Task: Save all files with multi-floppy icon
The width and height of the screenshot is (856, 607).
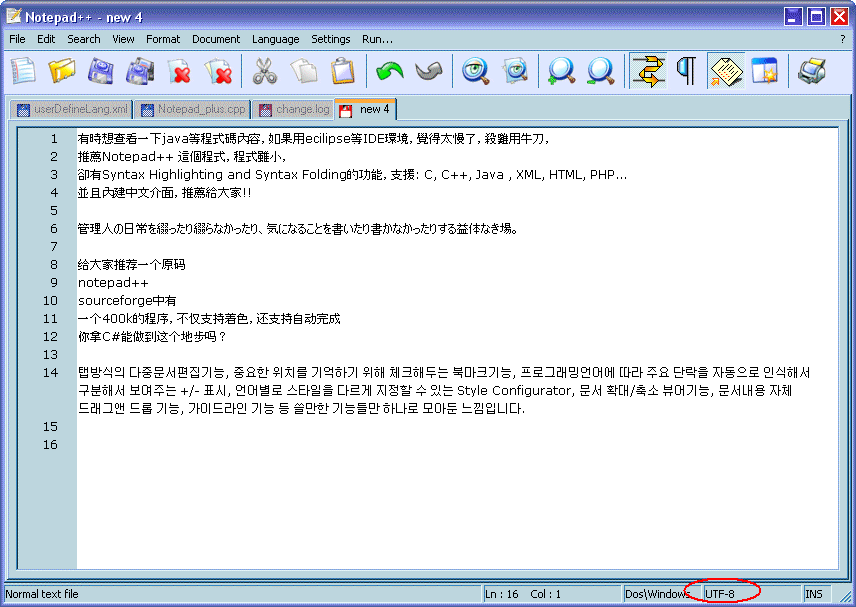Action: coord(140,71)
